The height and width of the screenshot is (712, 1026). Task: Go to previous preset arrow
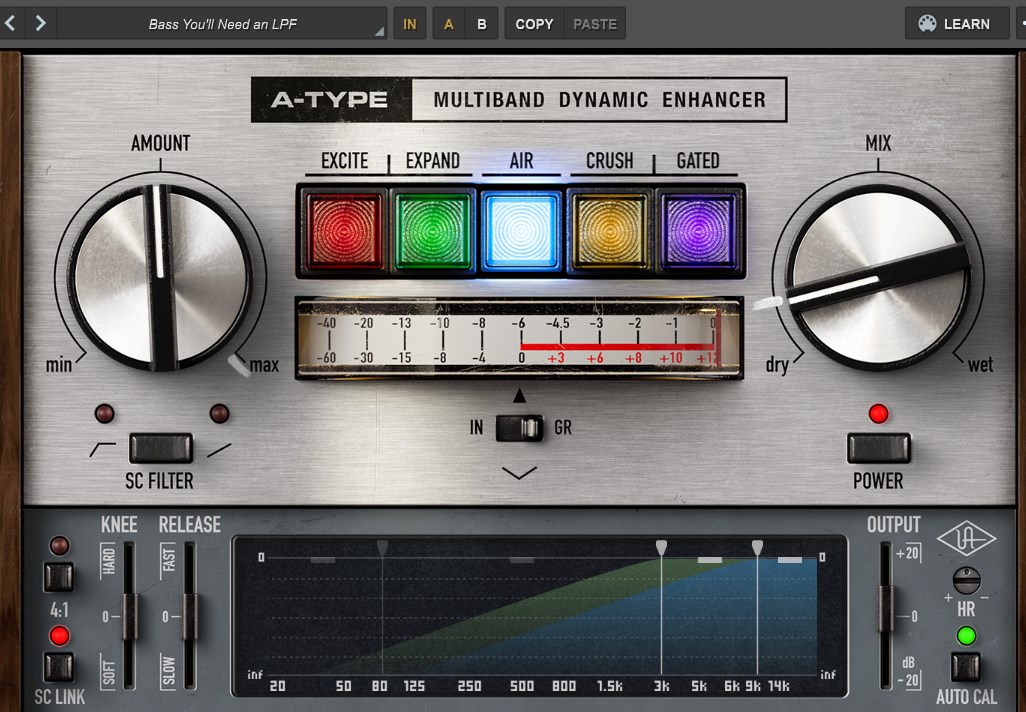[x=11, y=23]
